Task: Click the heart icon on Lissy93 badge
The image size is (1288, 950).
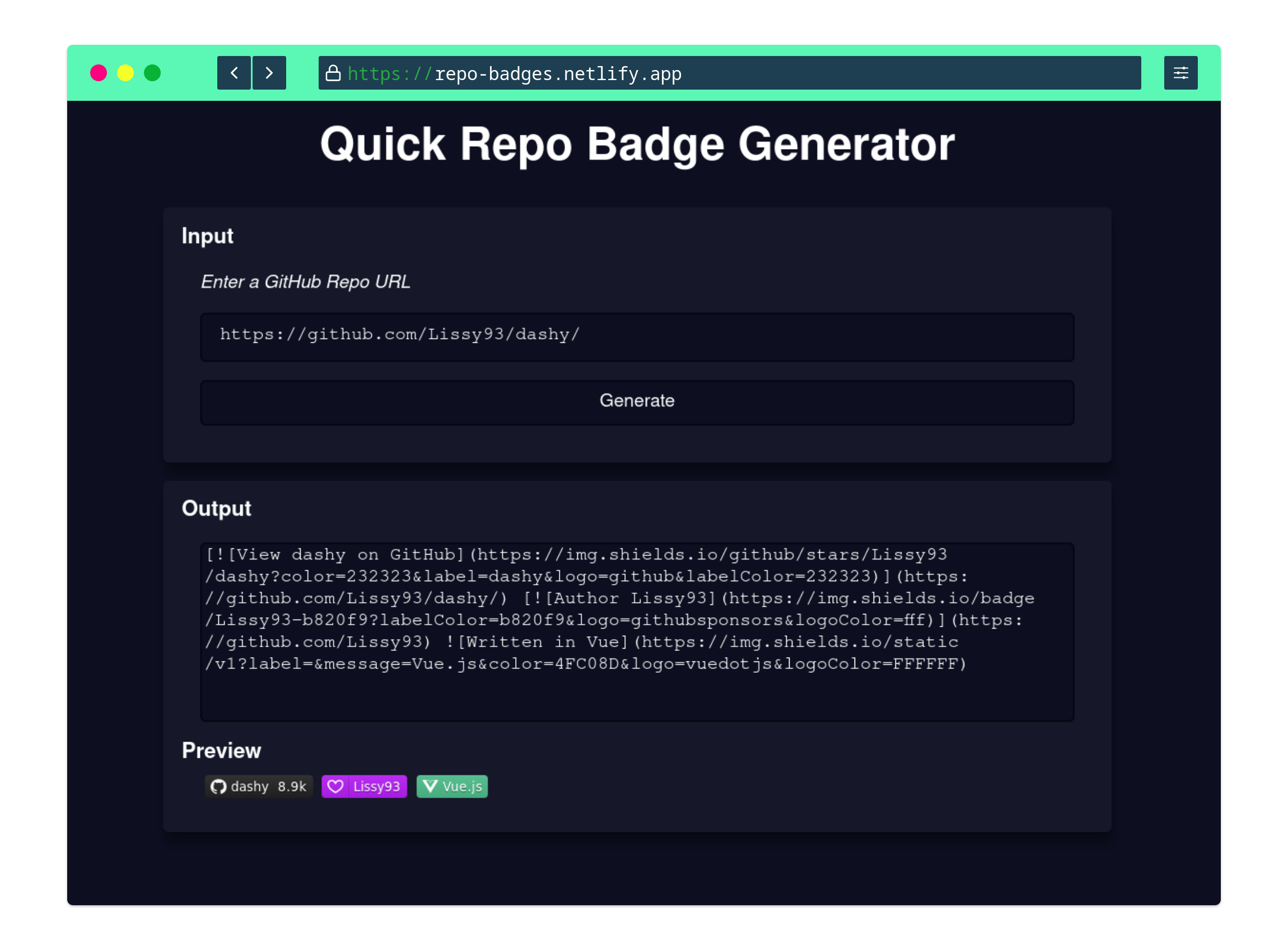Action: (x=335, y=786)
